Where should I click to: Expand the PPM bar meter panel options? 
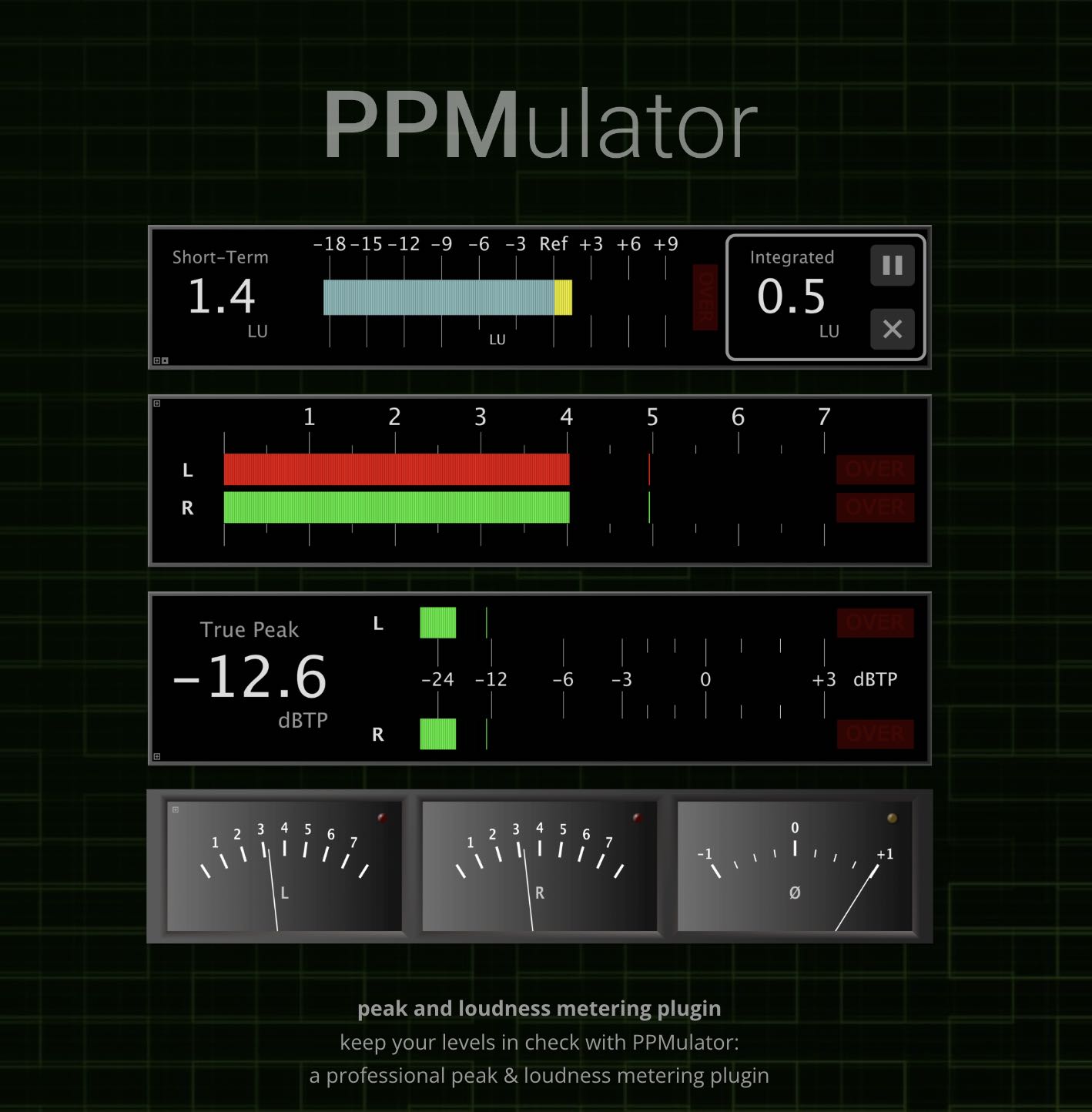157,404
